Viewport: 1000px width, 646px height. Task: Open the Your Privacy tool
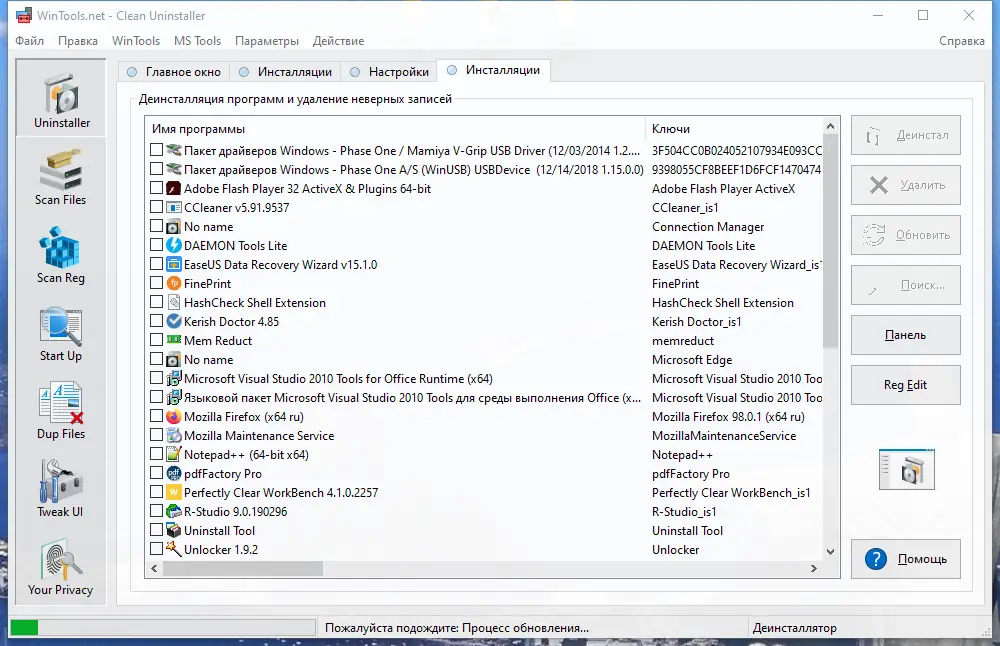[x=61, y=568]
